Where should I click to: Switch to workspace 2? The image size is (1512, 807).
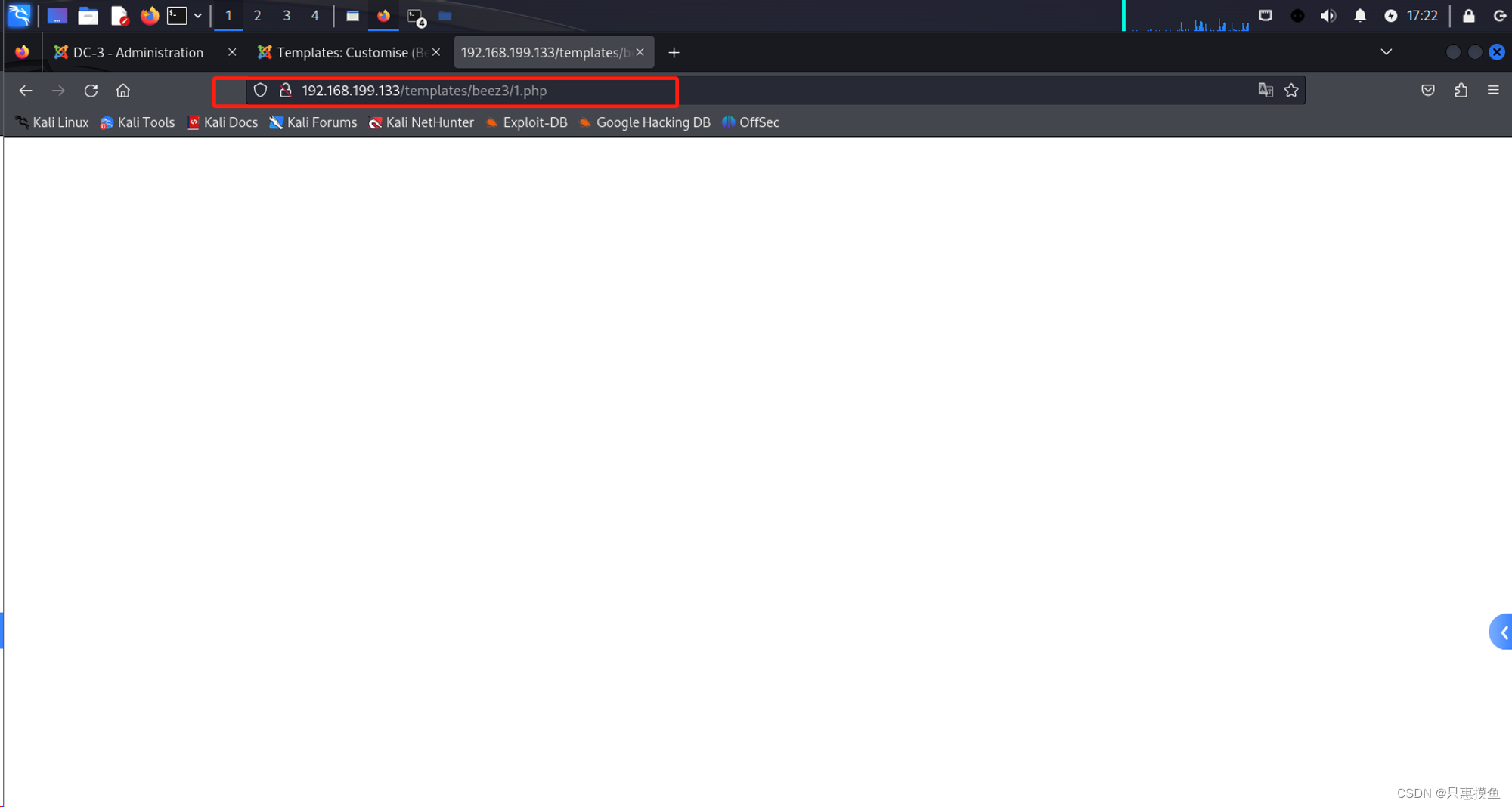(257, 15)
